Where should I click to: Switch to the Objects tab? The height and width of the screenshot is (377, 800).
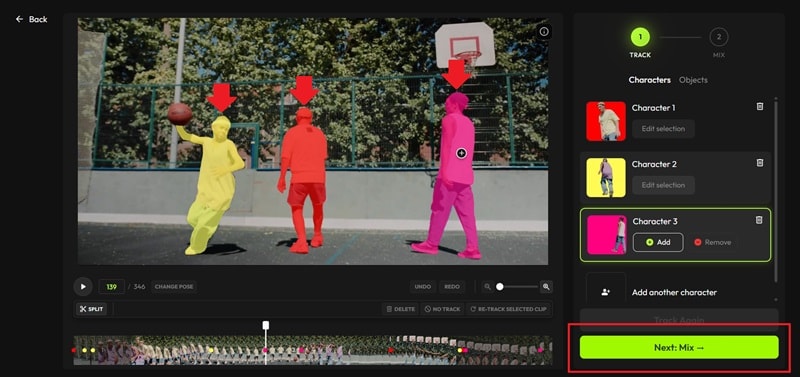coord(693,80)
